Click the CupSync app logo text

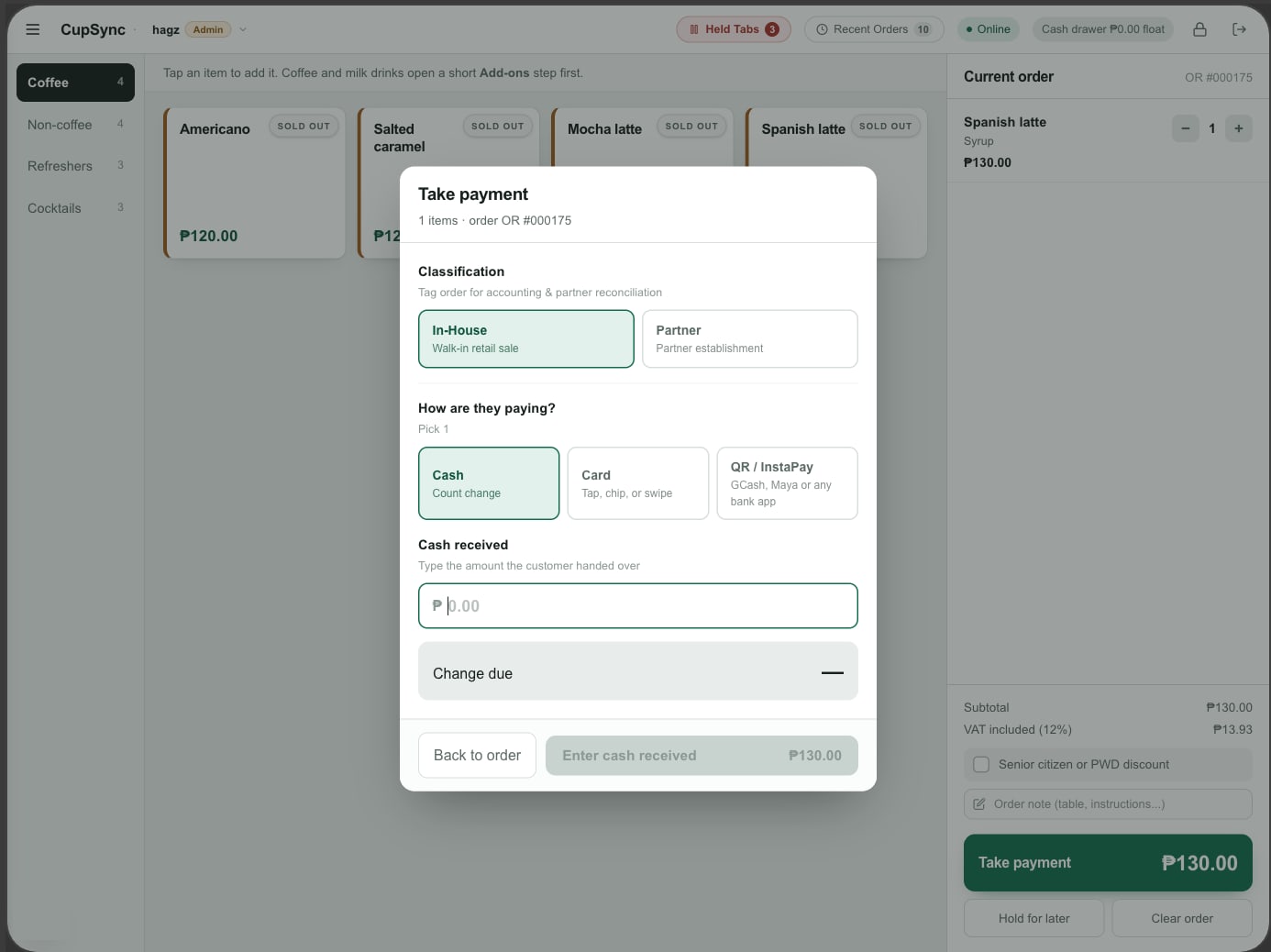(x=93, y=29)
